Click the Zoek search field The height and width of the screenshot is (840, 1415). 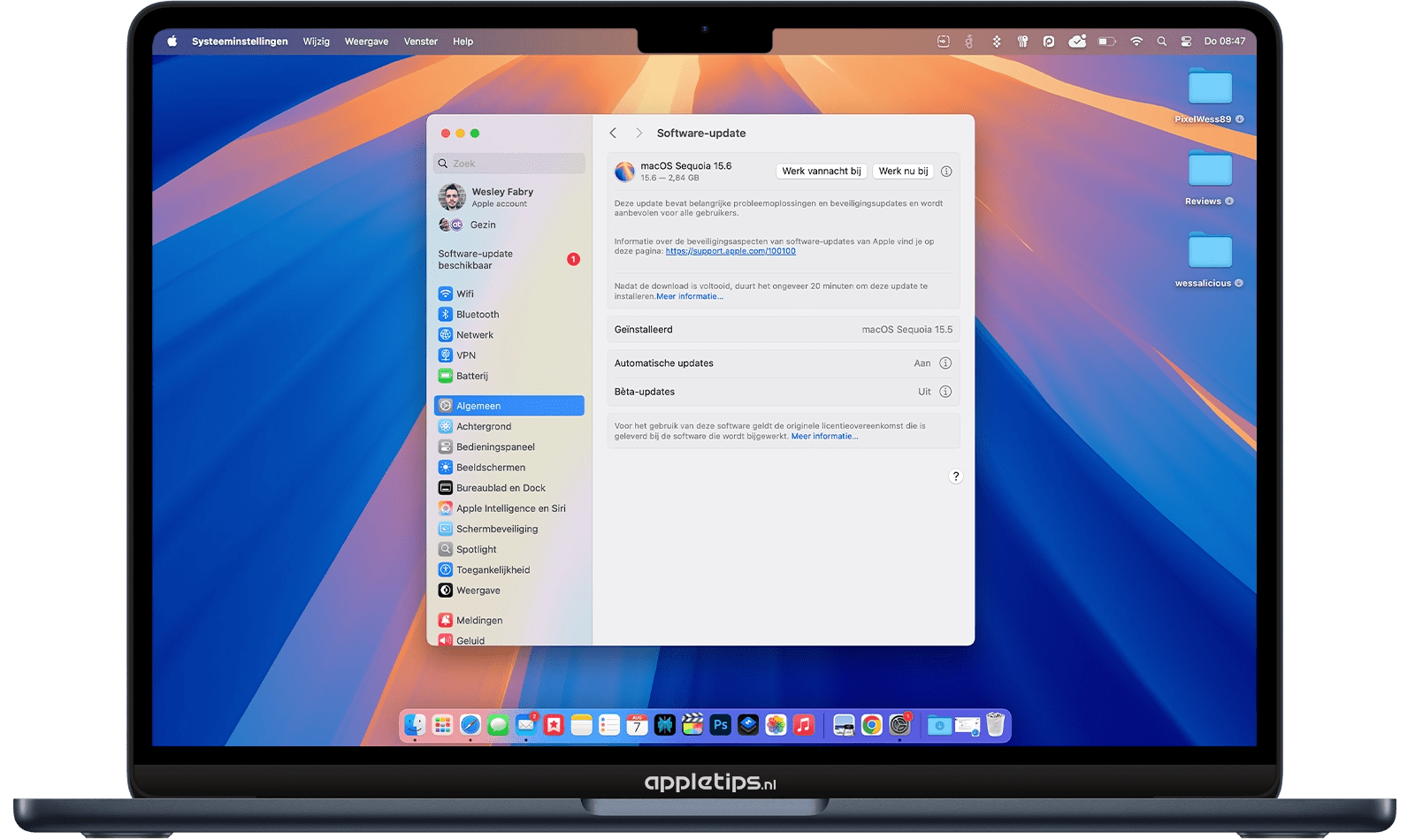coord(509,164)
